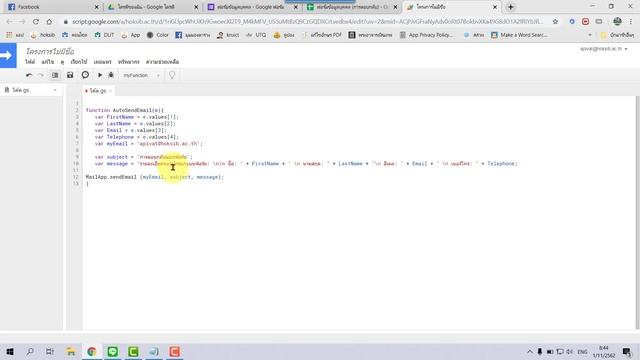640x360 pixels.
Task: Click the blue Apps Script arrow logo
Action: point(8,55)
